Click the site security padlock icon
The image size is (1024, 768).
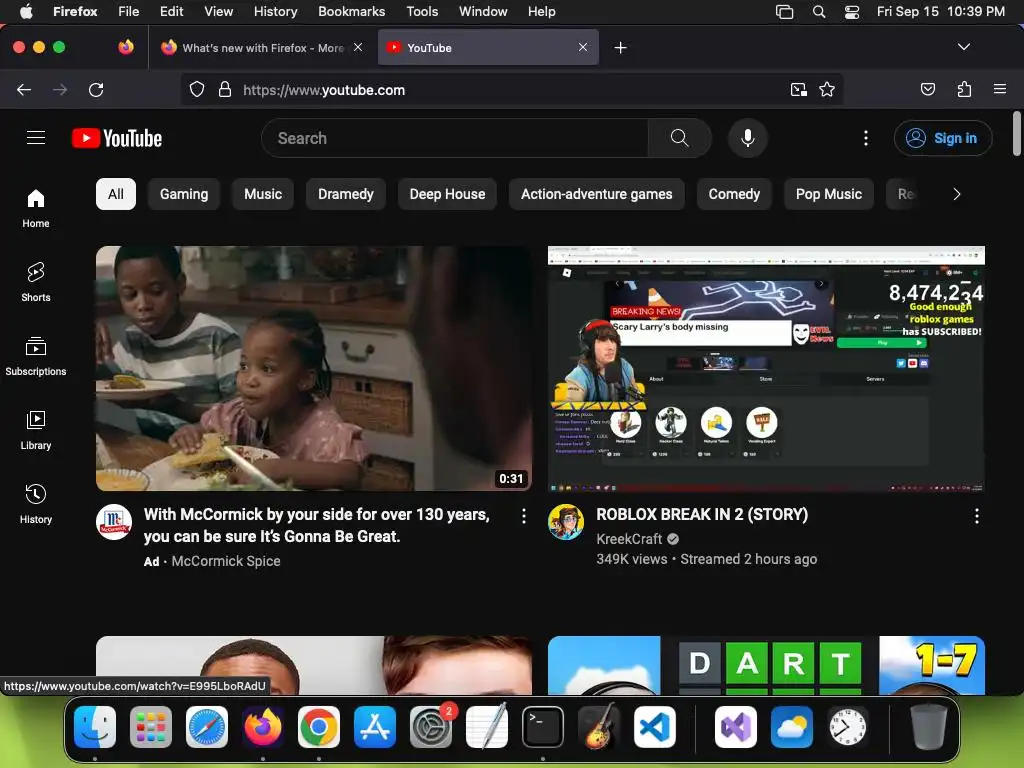click(x=225, y=89)
